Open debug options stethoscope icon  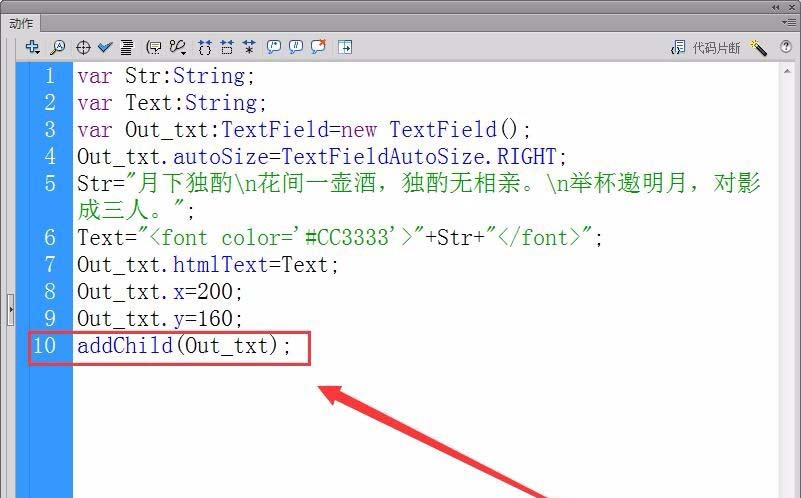178,48
